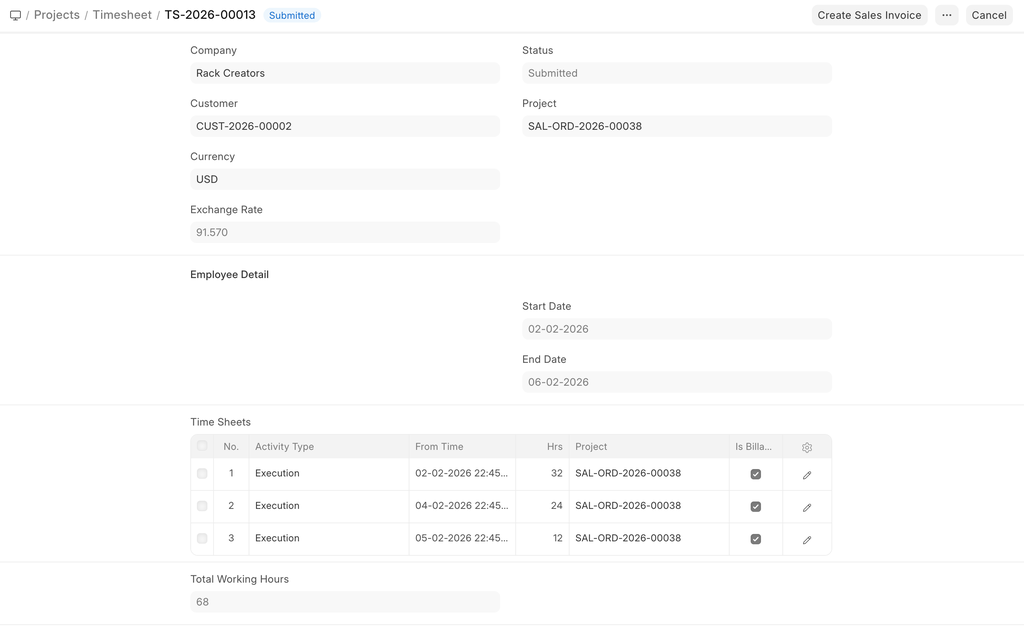Open the three-dots more options menu
This screenshot has height=628, width=1024.
(x=946, y=15)
